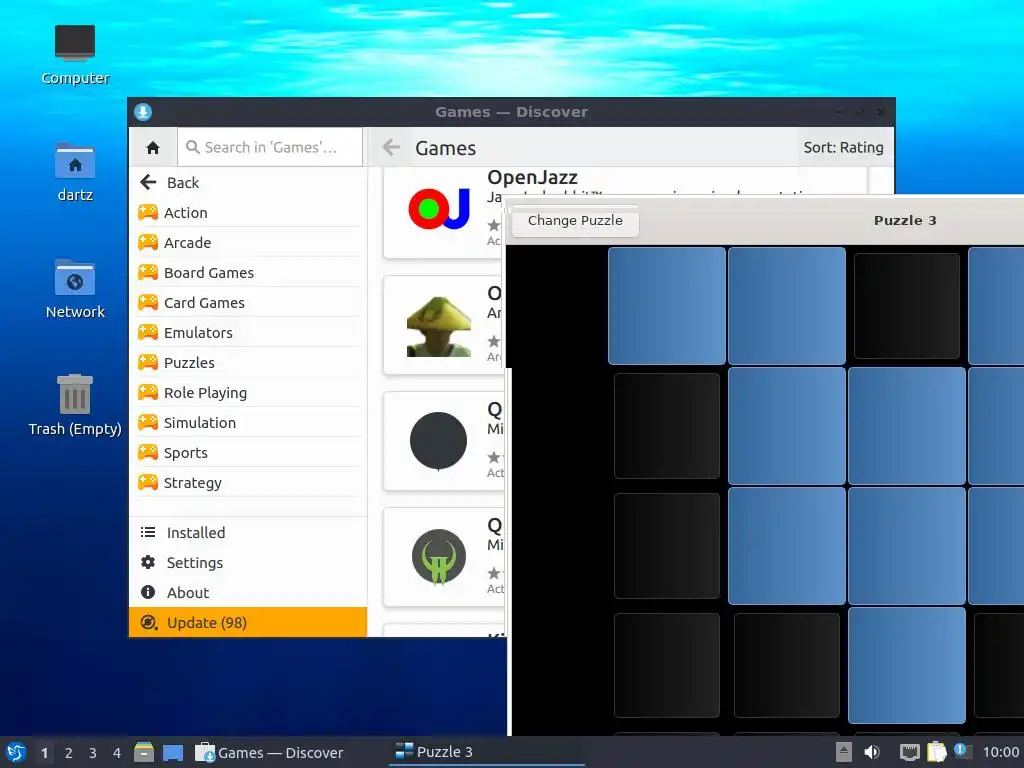Open the application launcher menu in the taskbar
Viewport: 1024px width, 768px height.
click(x=16, y=752)
